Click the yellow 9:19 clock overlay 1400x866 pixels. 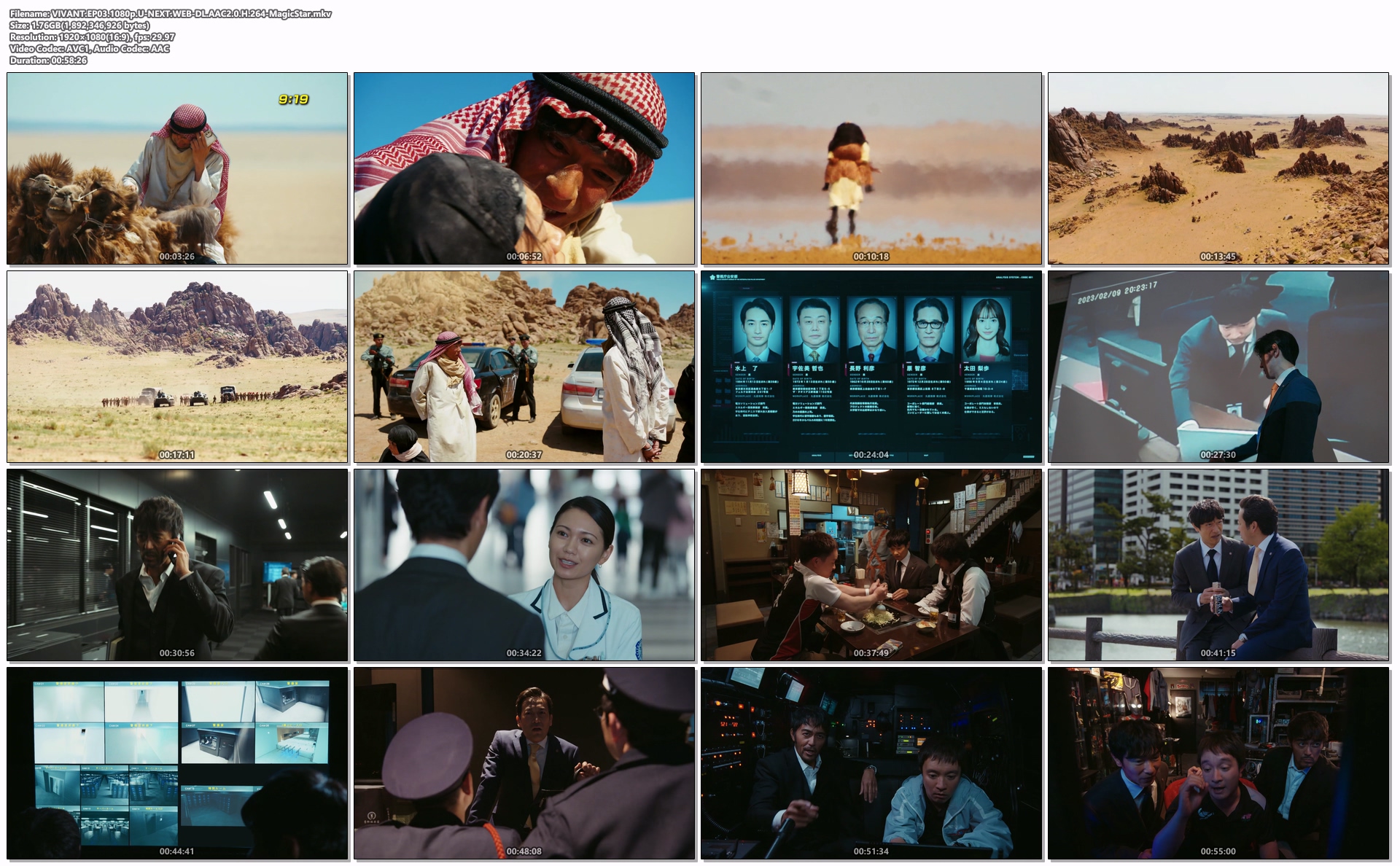(x=293, y=99)
